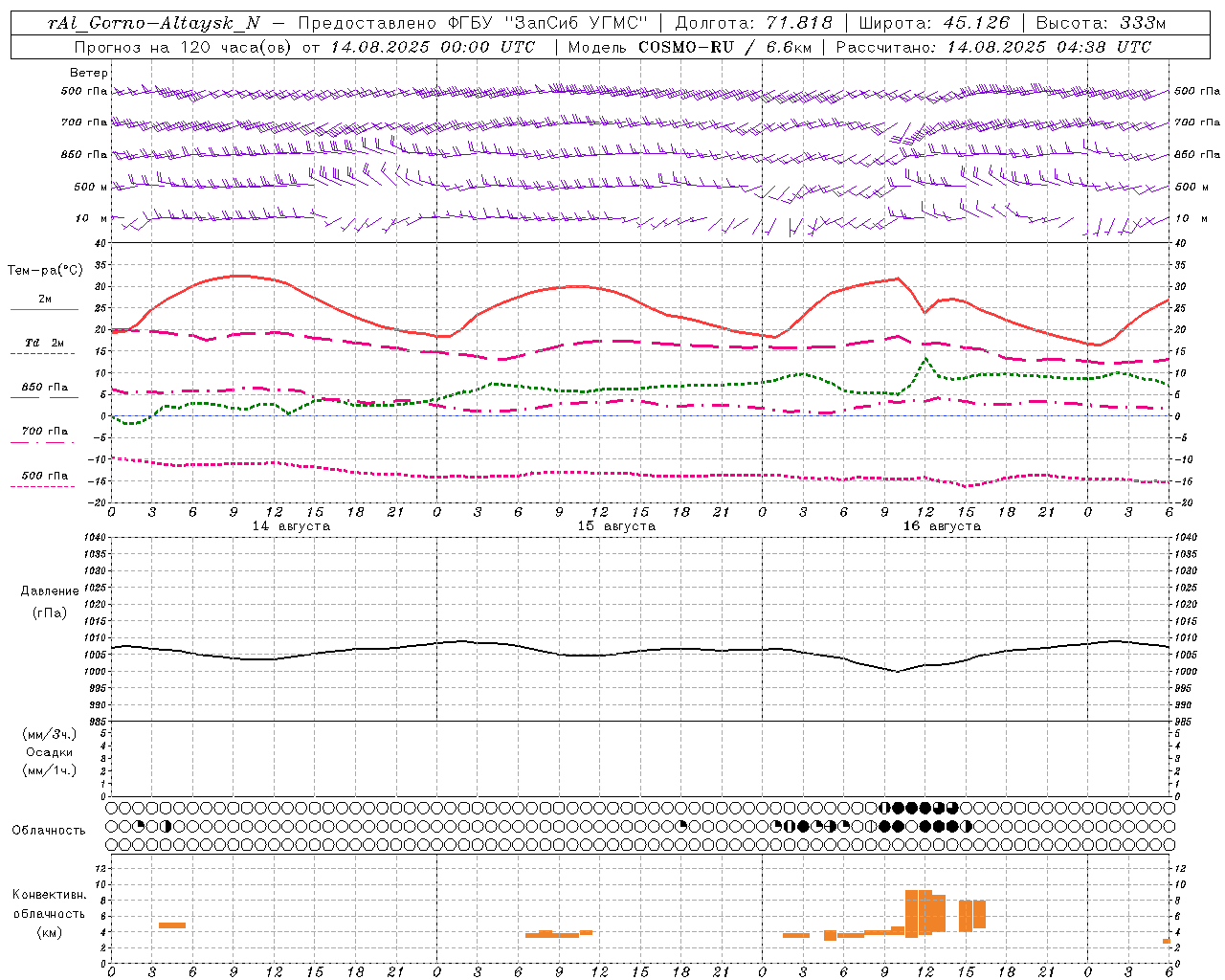1225x980 pixels.
Task: Click the 14 августа date label
Action: pyautogui.click(x=291, y=526)
